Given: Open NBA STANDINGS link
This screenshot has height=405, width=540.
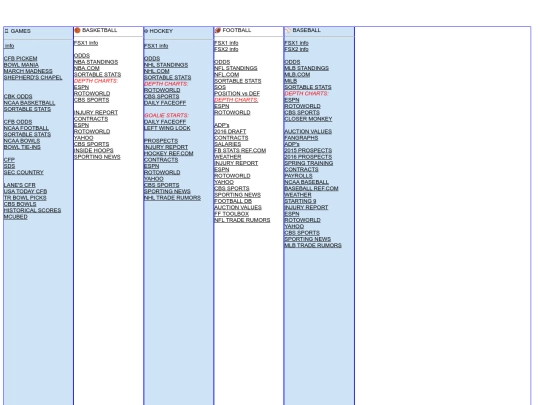Looking at the screenshot, I should tap(96, 62).
